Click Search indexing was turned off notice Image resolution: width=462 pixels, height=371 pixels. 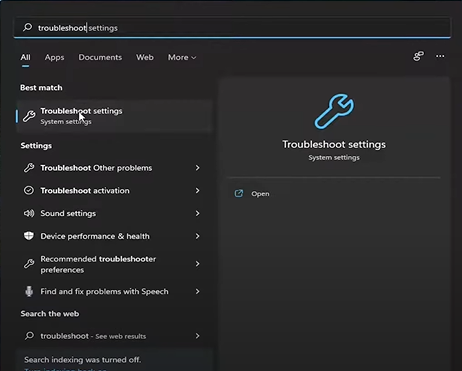82,360
